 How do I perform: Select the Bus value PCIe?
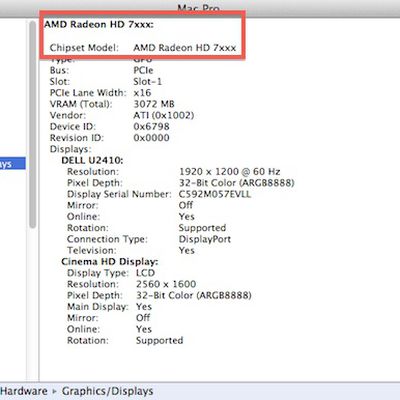click(143, 70)
